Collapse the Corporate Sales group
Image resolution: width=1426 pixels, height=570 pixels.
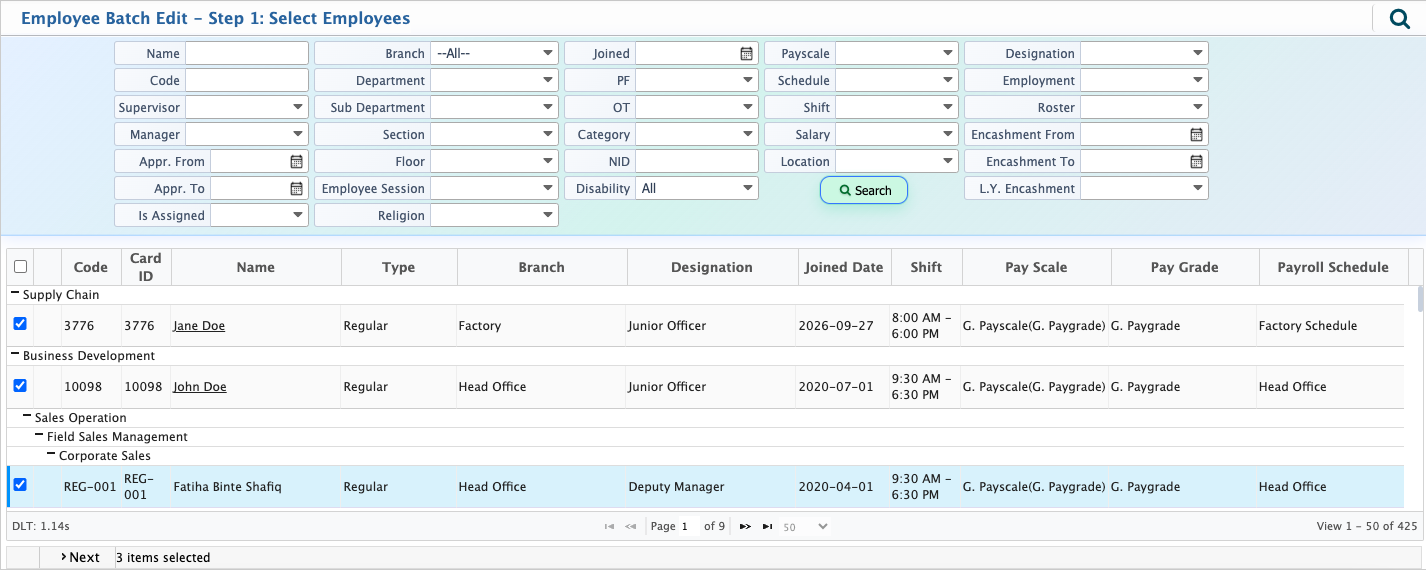coord(52,454)
